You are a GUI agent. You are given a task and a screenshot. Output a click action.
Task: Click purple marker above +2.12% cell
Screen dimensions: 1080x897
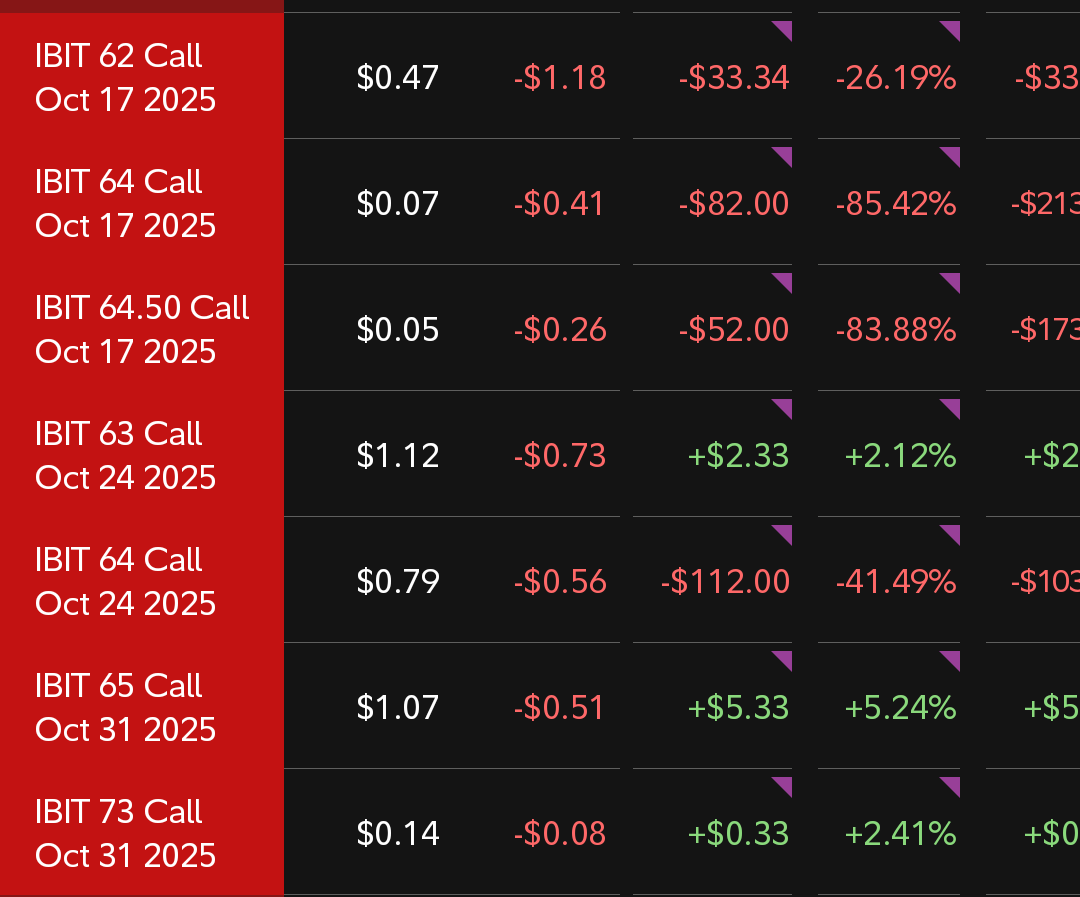tap(952, 408)
